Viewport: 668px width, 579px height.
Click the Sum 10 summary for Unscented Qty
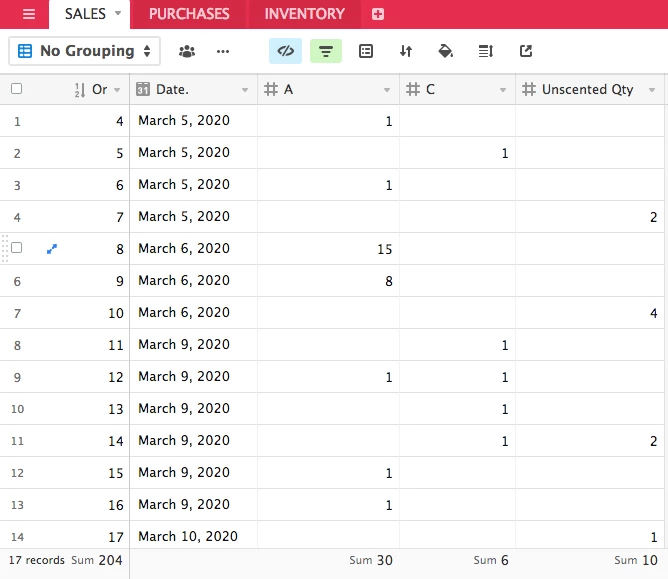pos(636,560)
